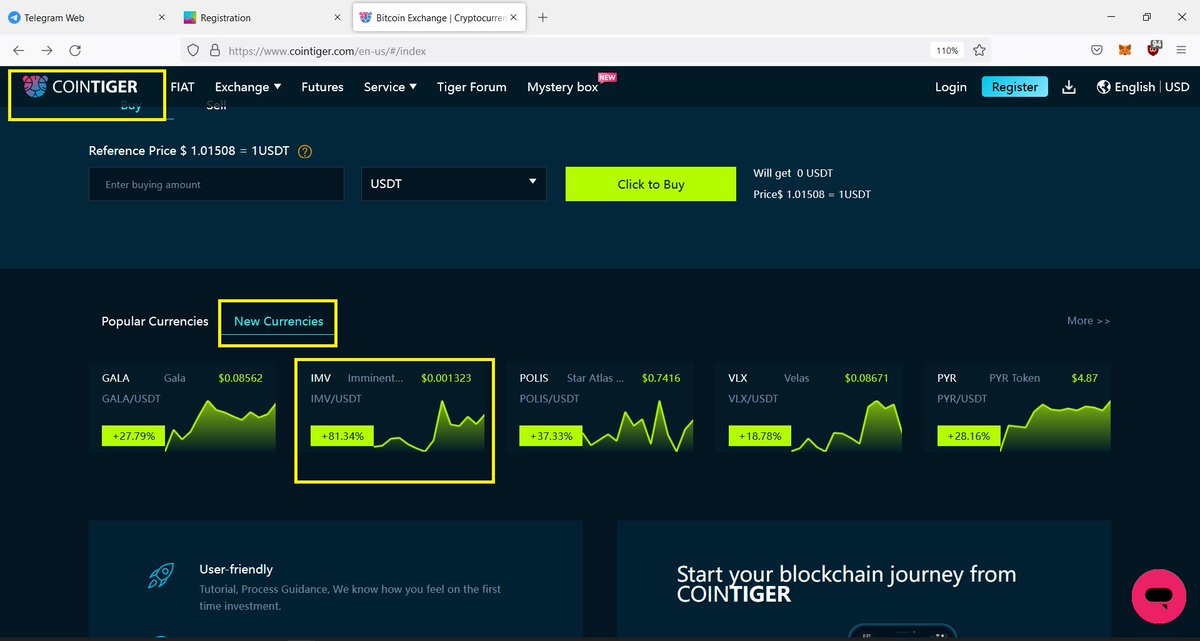Switch to Telegram Web tab
The image size is (1200, 641).
pos(88,17)
